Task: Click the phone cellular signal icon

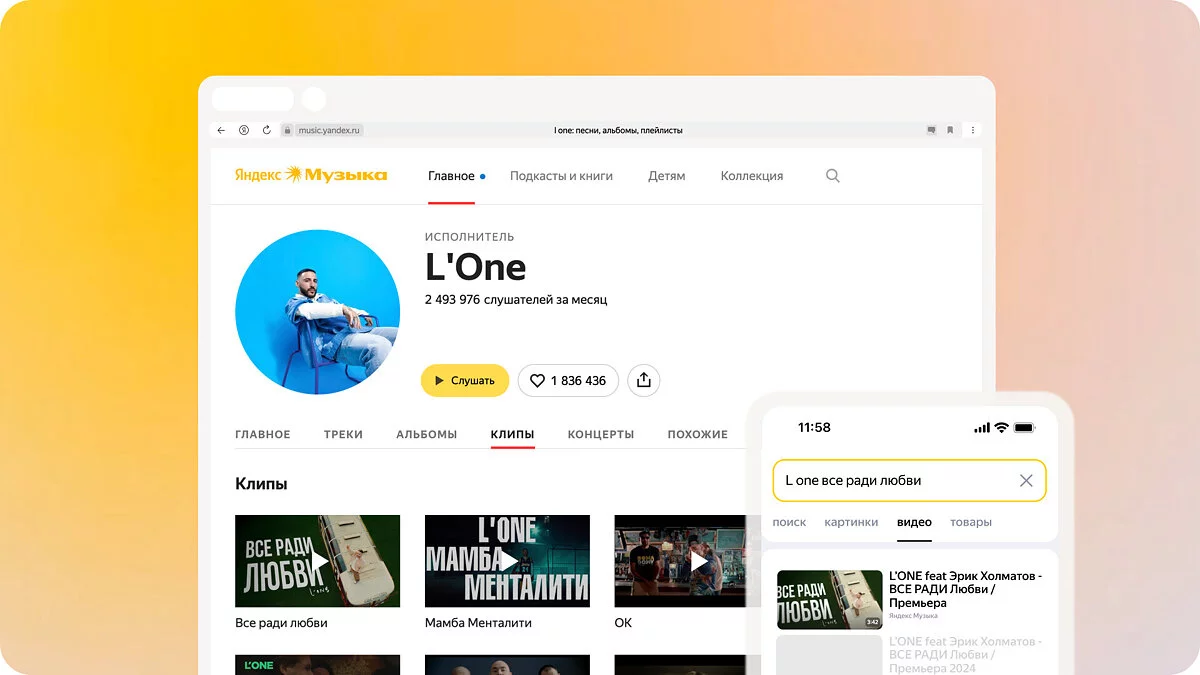Action: coord(981,427)
